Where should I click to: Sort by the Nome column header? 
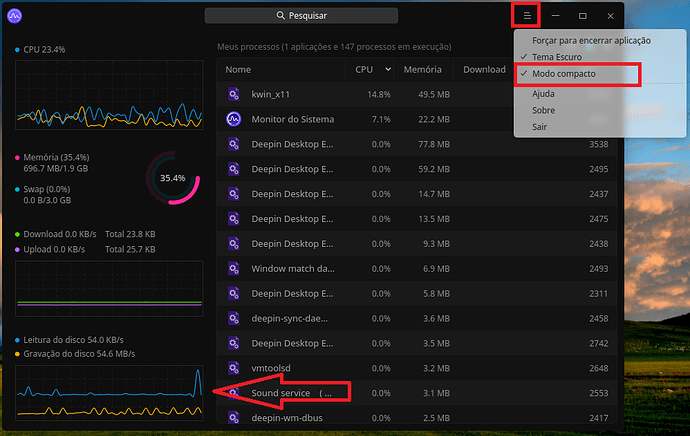click(238, 70)
